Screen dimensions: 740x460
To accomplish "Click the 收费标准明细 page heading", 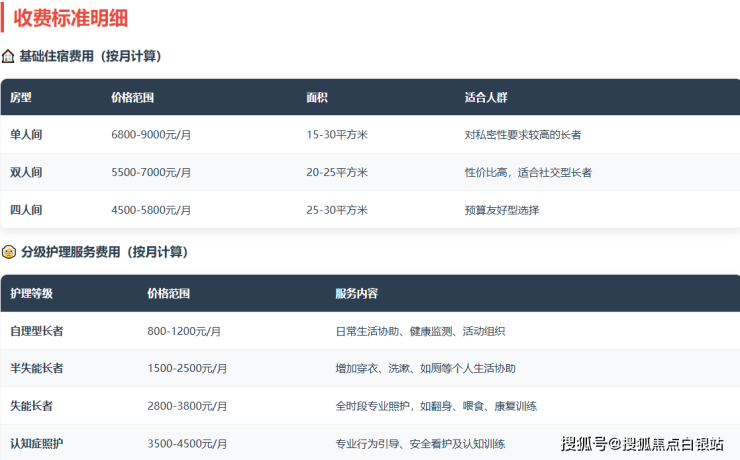I will (x=70, y=18).
